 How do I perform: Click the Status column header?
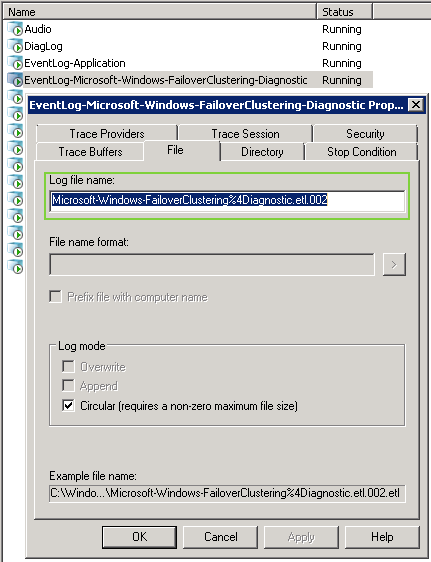(345, 12)
